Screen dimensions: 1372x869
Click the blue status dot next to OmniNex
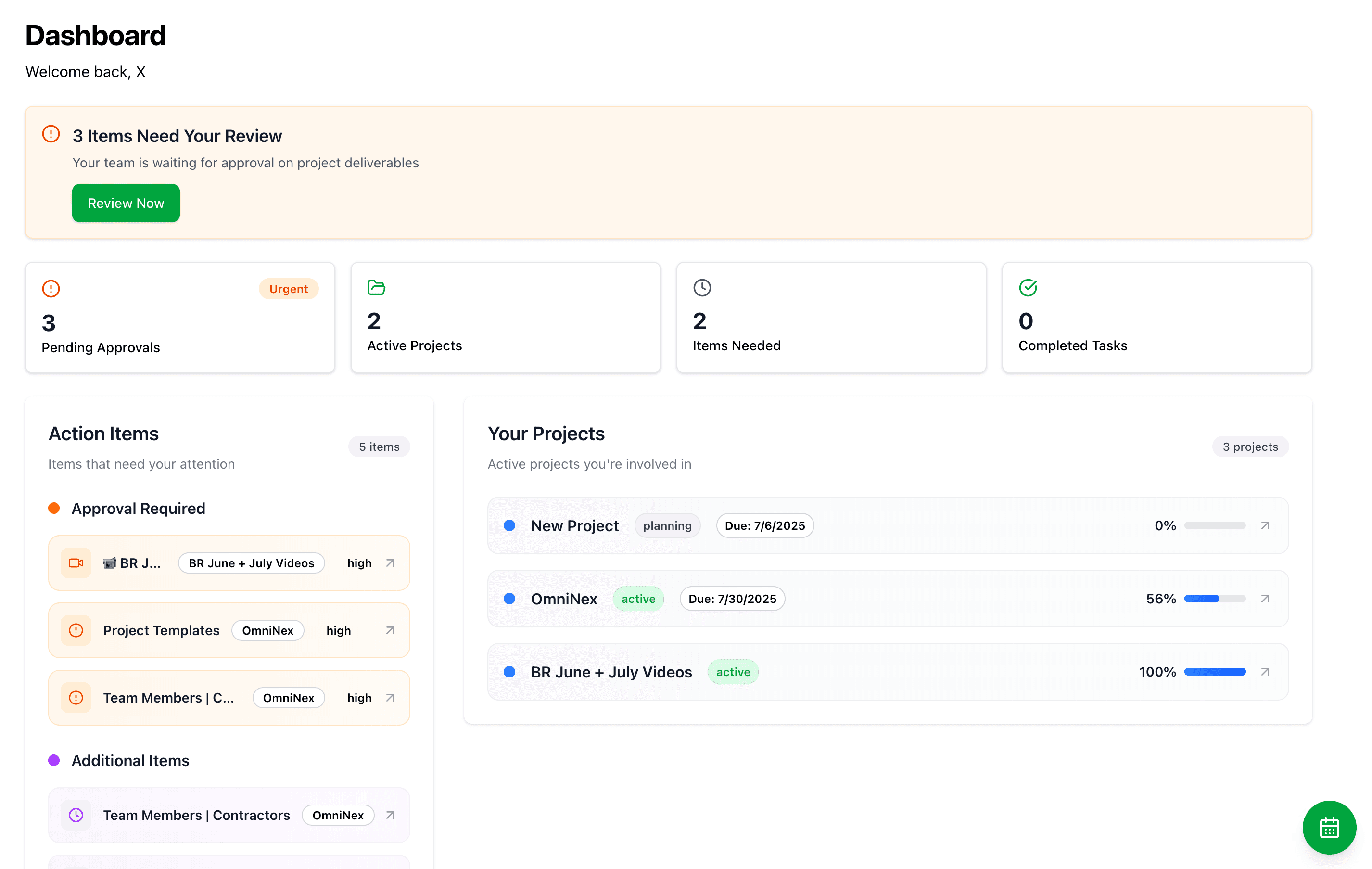tap(510, 599)
